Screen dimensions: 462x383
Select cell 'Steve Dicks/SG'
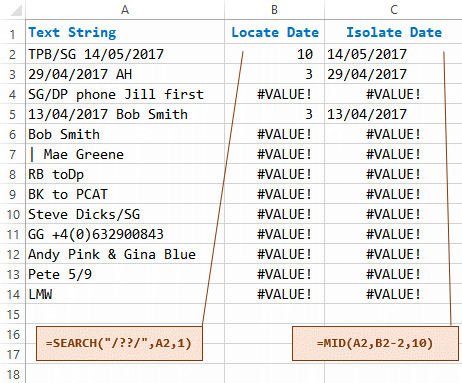[125, 214]
